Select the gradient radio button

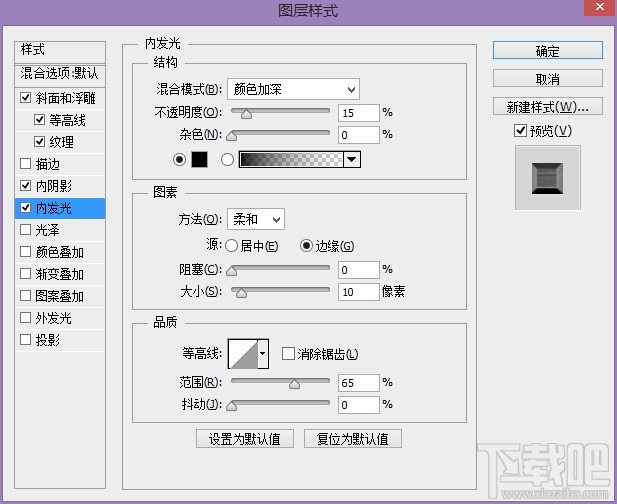click(x=227, y=160)
